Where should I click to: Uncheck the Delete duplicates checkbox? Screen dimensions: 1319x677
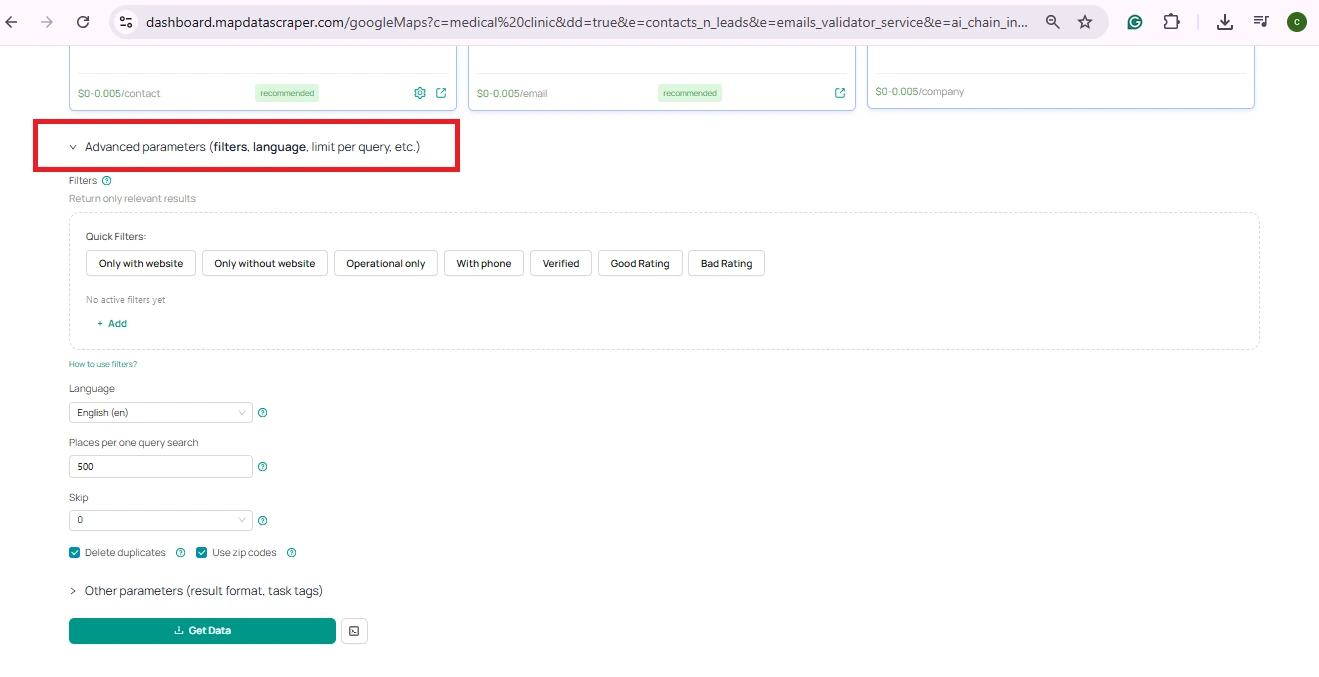pos(75,553)
